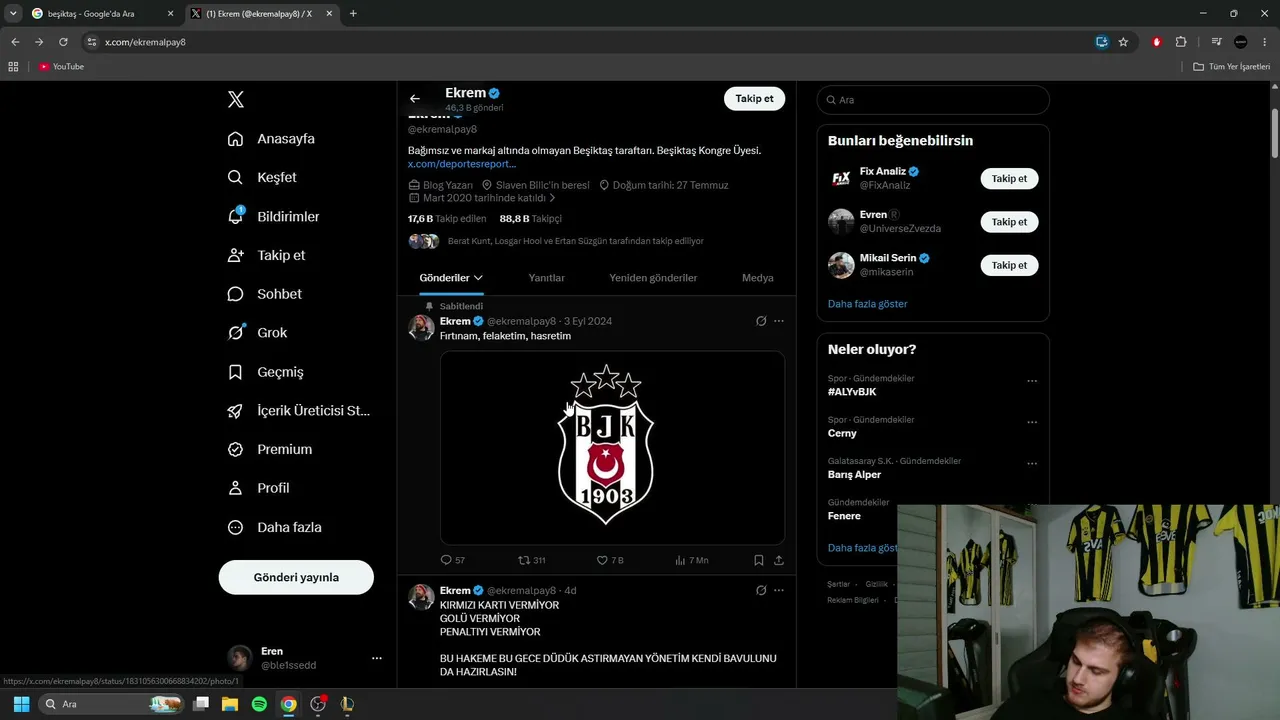Switch to the Medya tab

(x=758, y=278)
